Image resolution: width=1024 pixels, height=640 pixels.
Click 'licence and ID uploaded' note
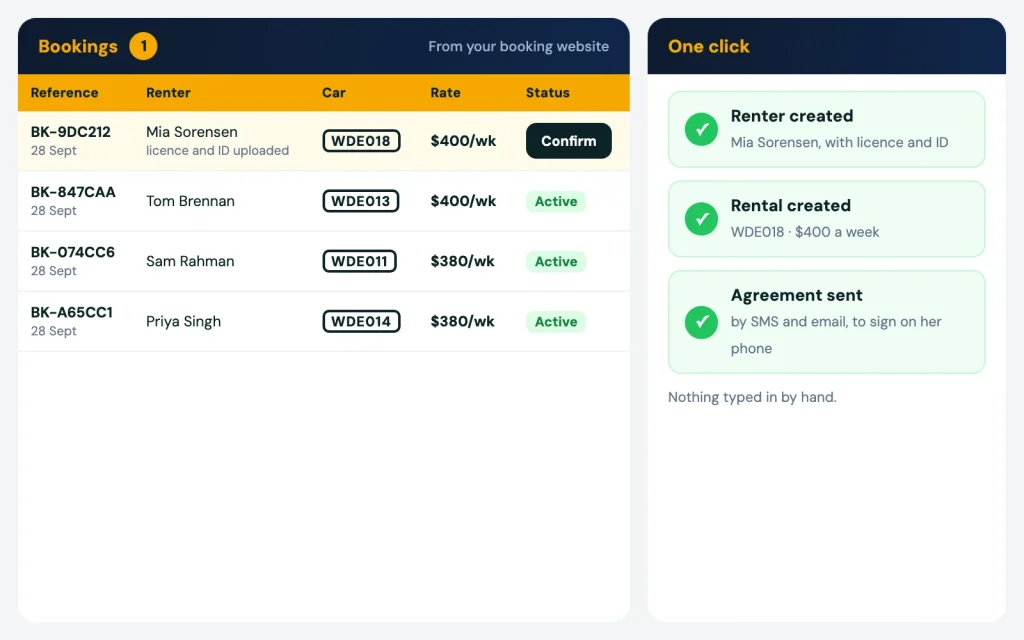point(217,151)
